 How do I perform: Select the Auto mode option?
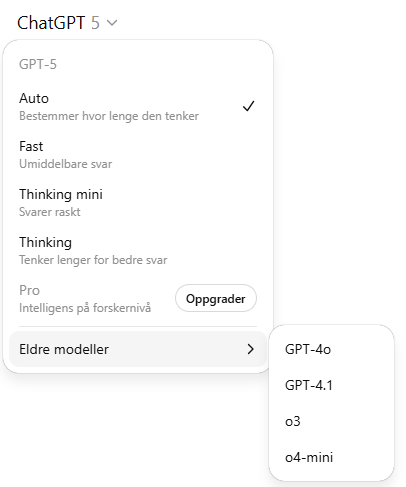pos(138,107)
